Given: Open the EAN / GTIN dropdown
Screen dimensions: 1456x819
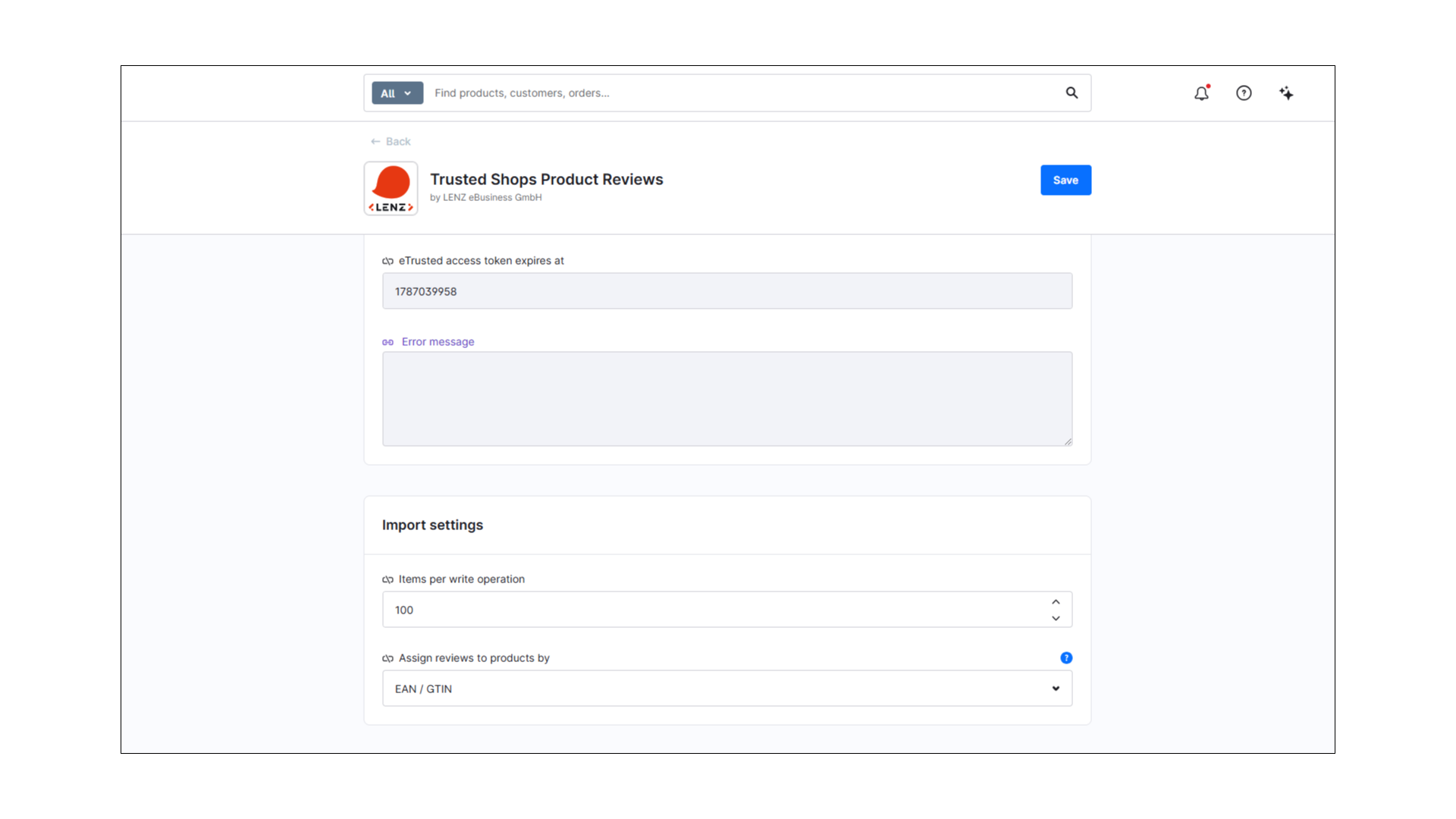Looking at the screenshot, I should (727, 689).
